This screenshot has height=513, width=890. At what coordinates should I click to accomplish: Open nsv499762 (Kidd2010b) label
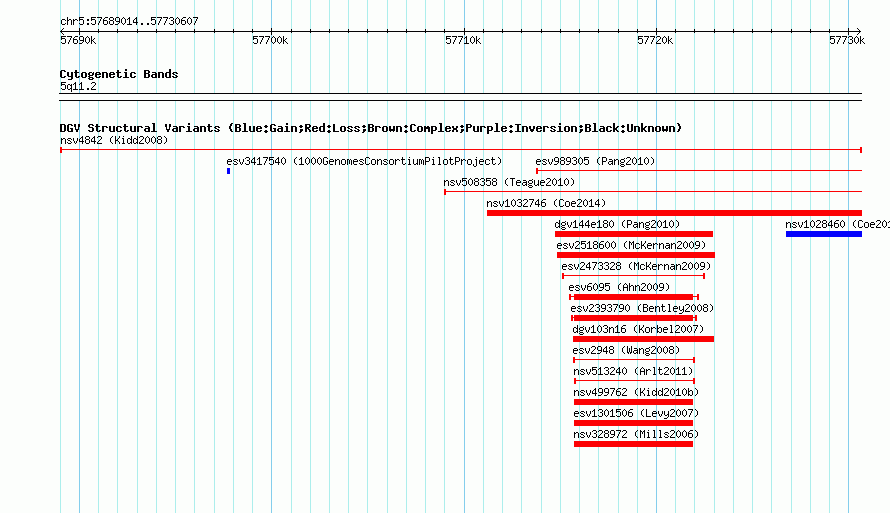tap(636, 392)
